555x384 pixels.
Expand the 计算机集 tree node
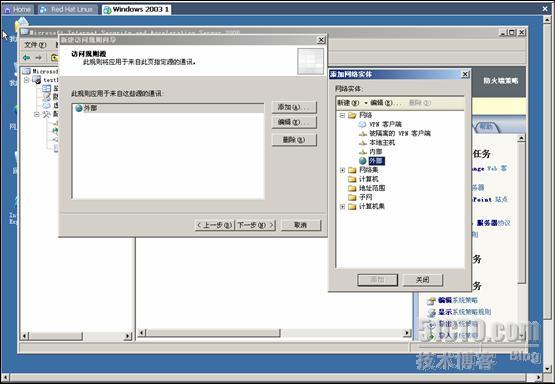pos(342,207)
